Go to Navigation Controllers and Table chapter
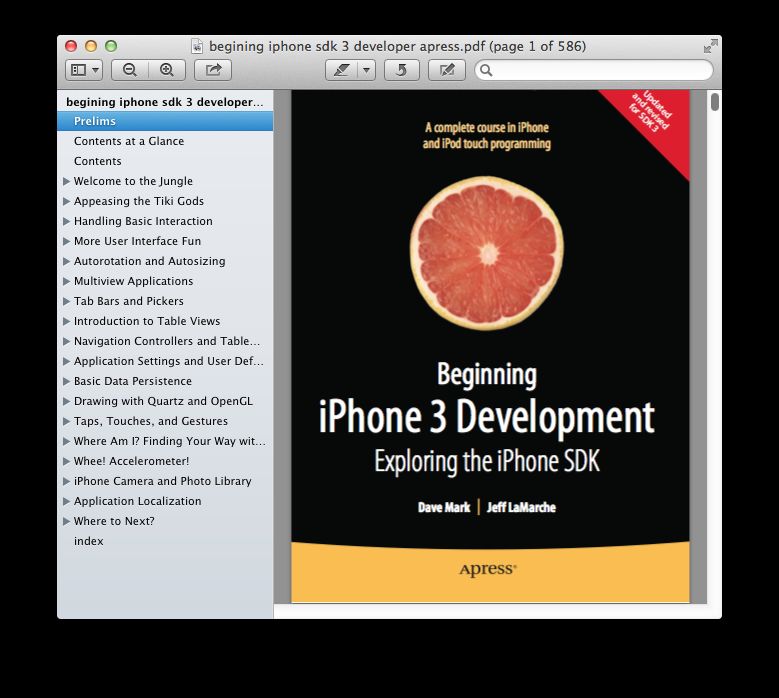Screen dimensions: 779x698 tap(166, 341)
